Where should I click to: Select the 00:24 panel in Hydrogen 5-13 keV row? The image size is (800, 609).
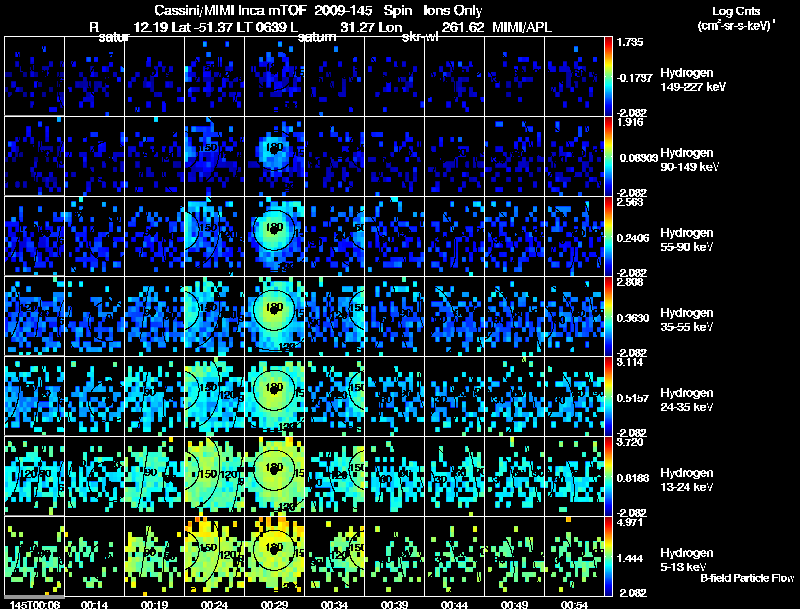tap(214, 556)
